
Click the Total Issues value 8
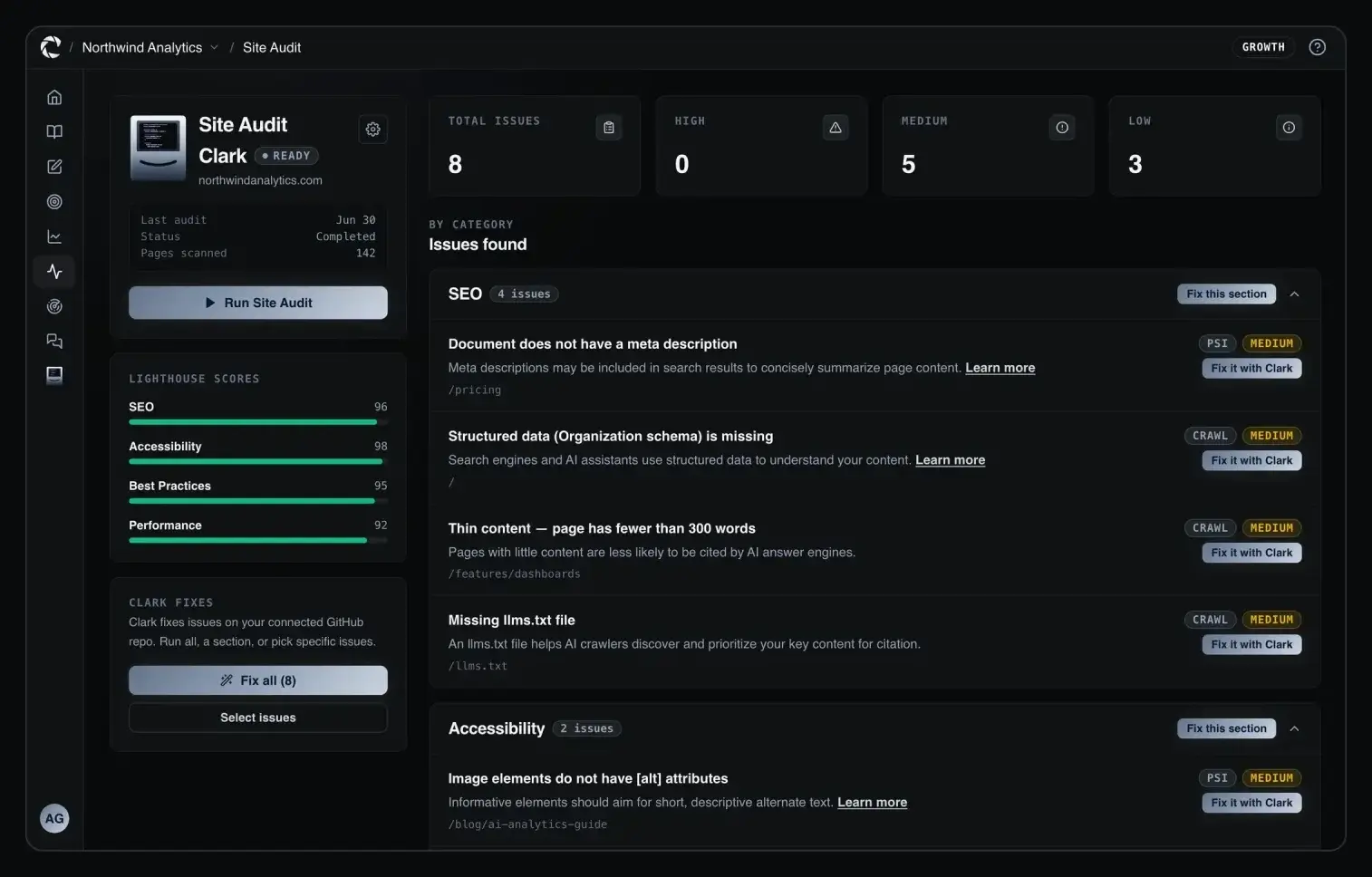tap(455, 165)
